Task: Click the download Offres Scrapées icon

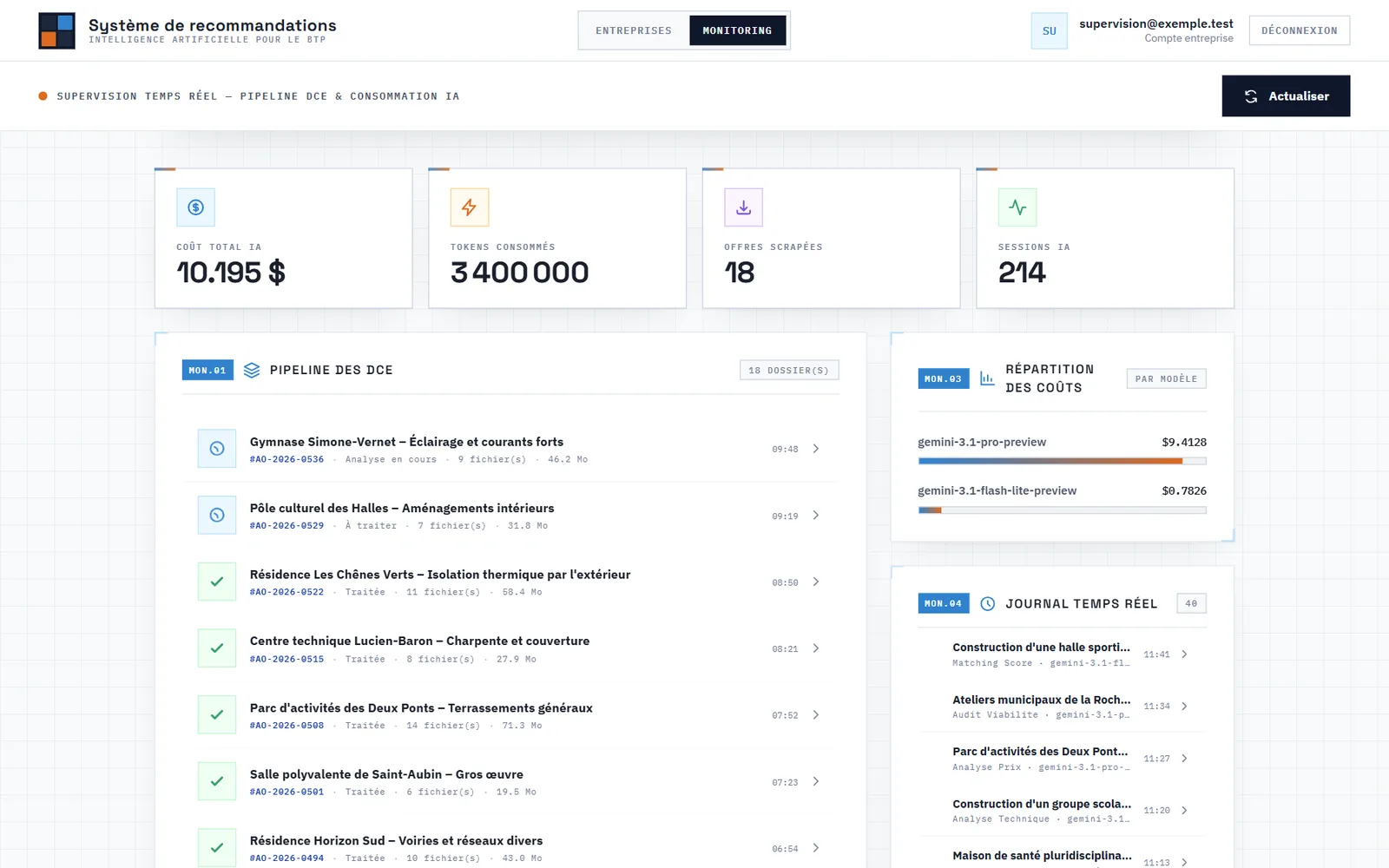Action: [x=743, y=207]
